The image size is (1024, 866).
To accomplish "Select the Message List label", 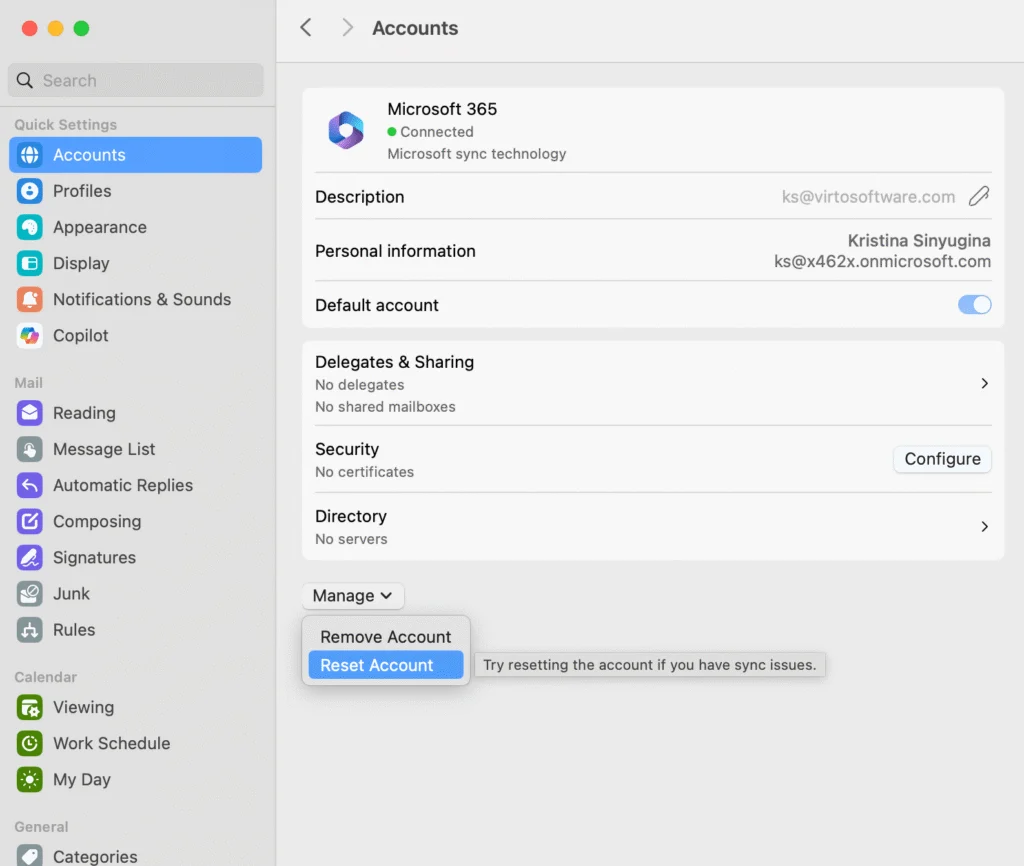I will coord(104,449).
